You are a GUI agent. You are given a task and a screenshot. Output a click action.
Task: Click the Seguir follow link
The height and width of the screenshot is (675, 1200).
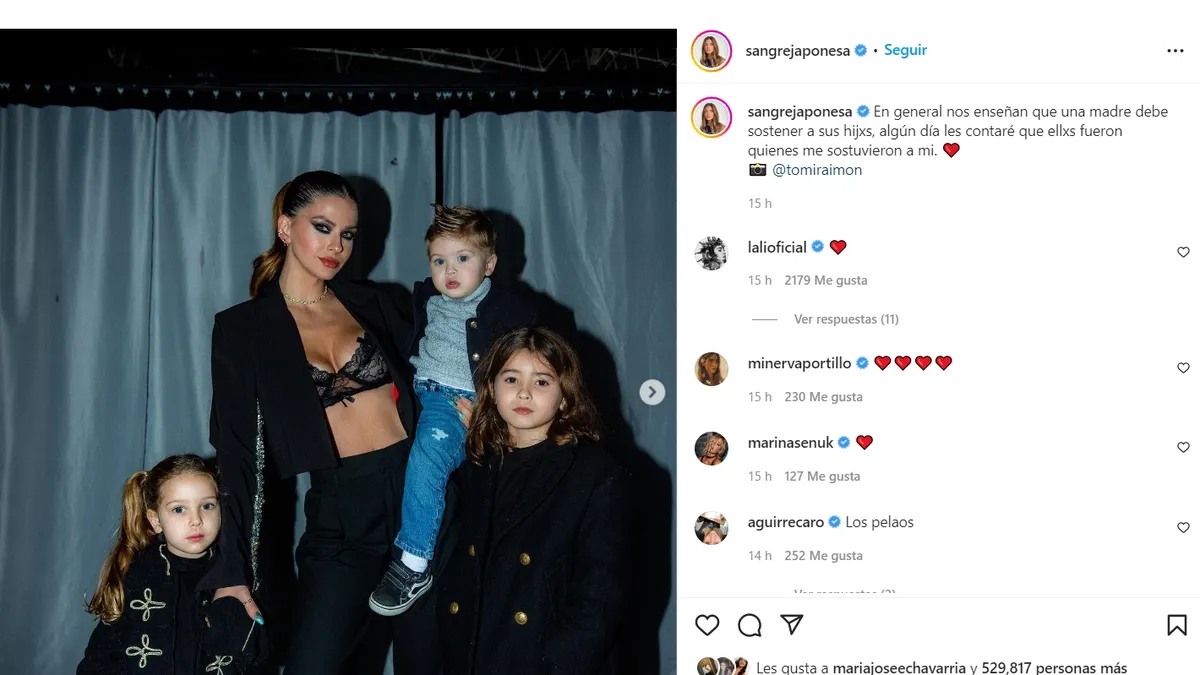905,50
